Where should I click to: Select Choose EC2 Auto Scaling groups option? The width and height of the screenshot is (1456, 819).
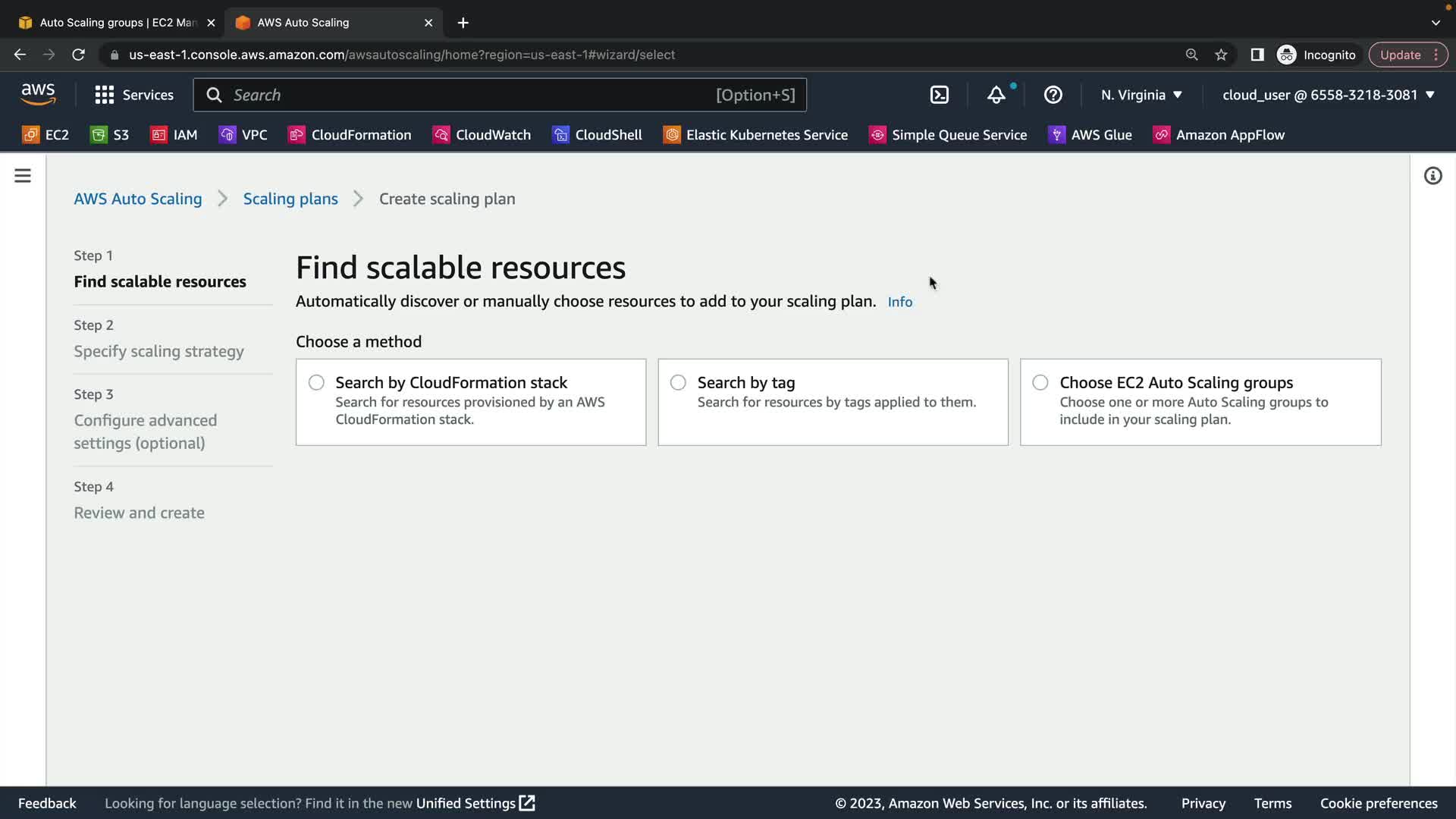click(1040, 383)
